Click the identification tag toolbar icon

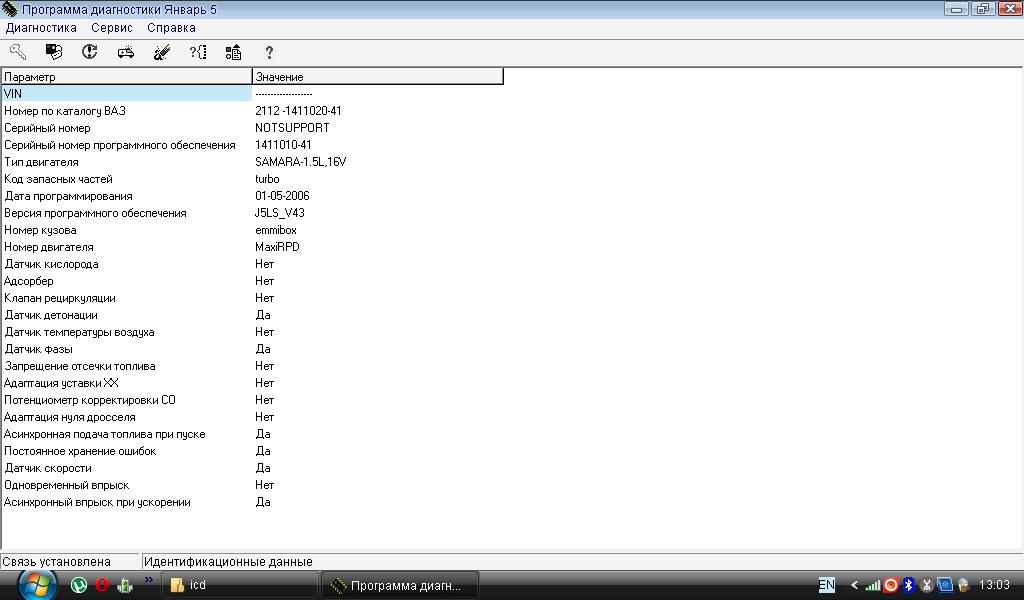tap(54, 52)
